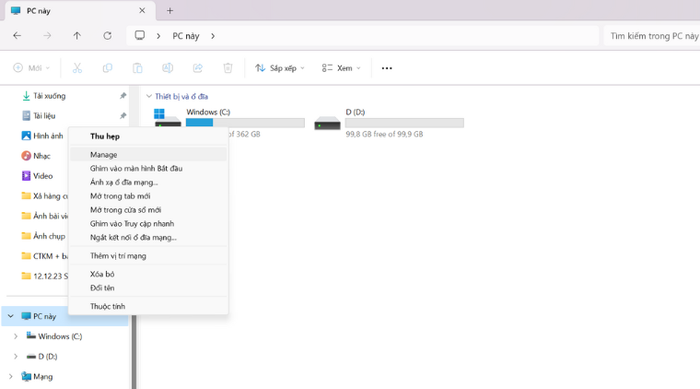Choose Thuộc tính in context menu
Screen dimensions: 700x389
point(148,306)
